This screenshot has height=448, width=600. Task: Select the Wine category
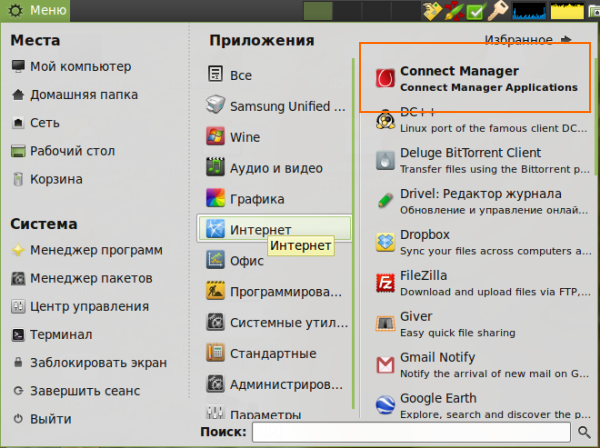tap(244, 137)
